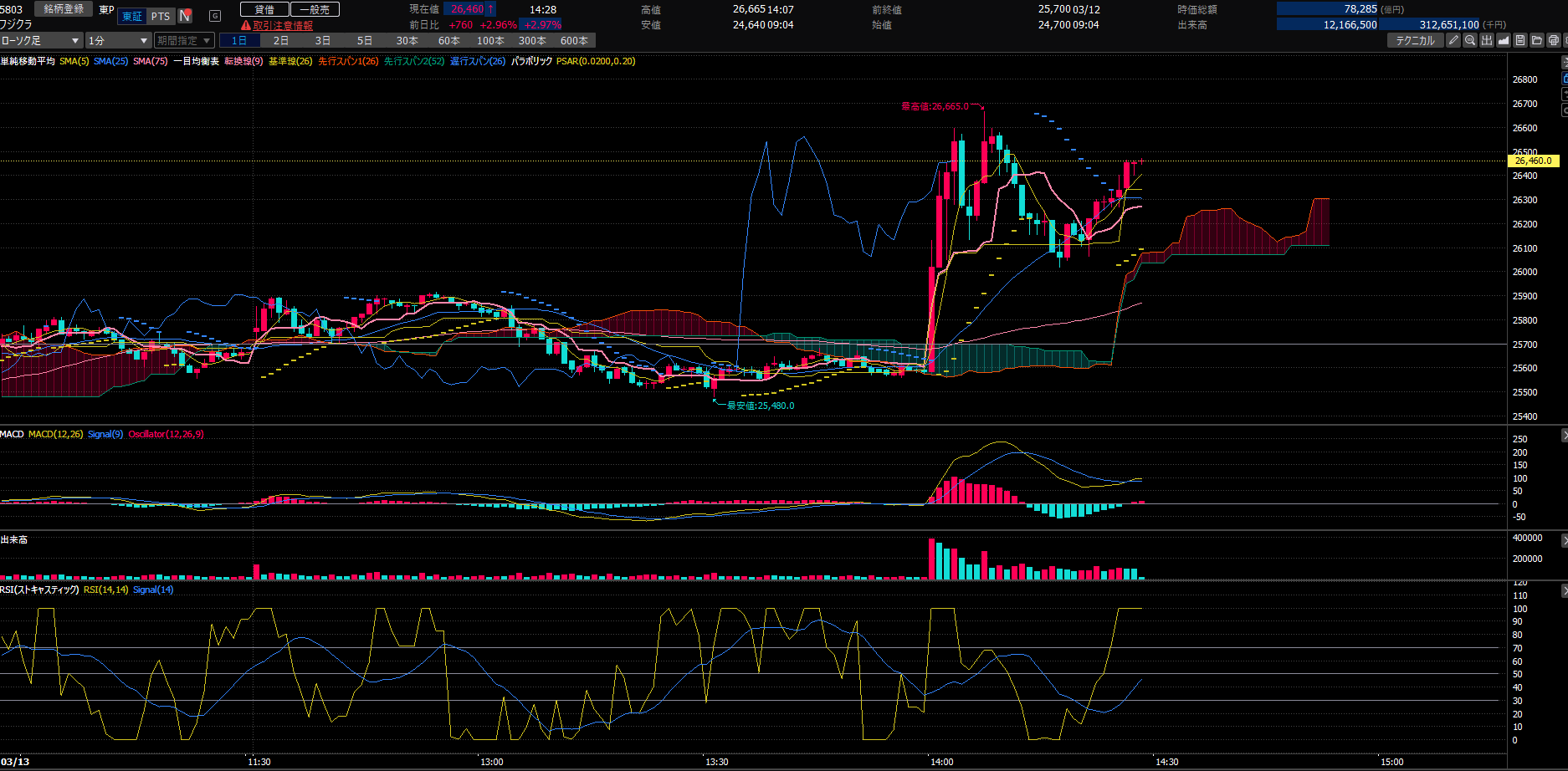This screenshot has width=1568, height=771.
Task: Select the pencil drawing tool icon
Action: (x=1453, y=40)
